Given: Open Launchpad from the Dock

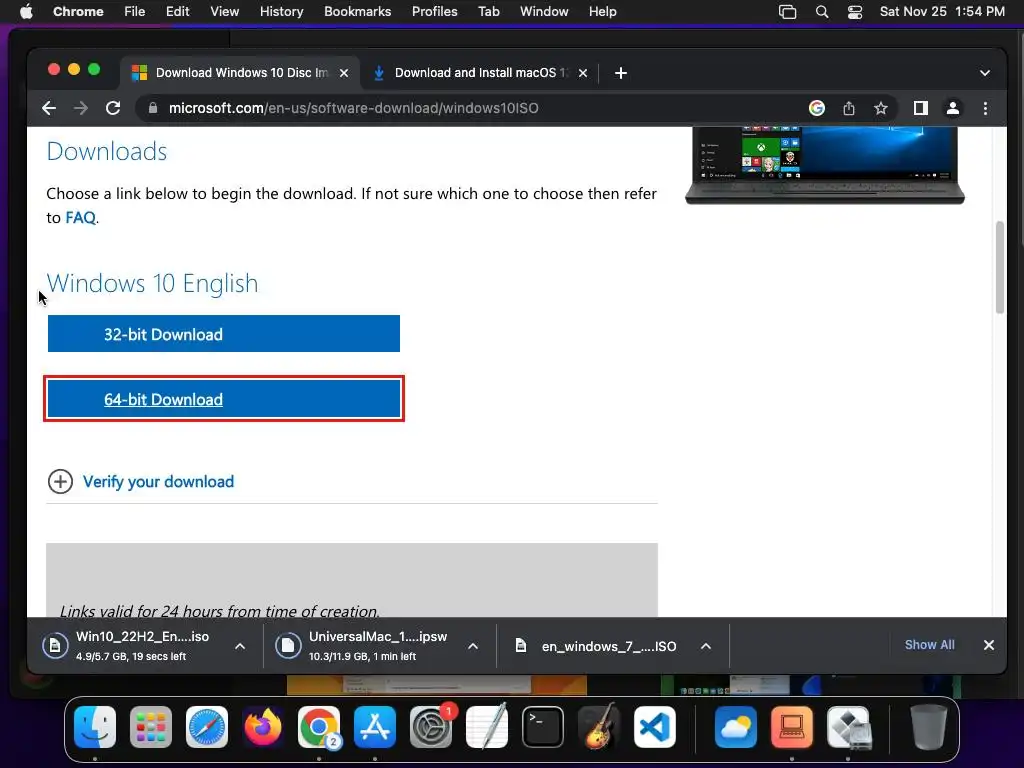Looking at the screenshot, I should click(151, 727).
